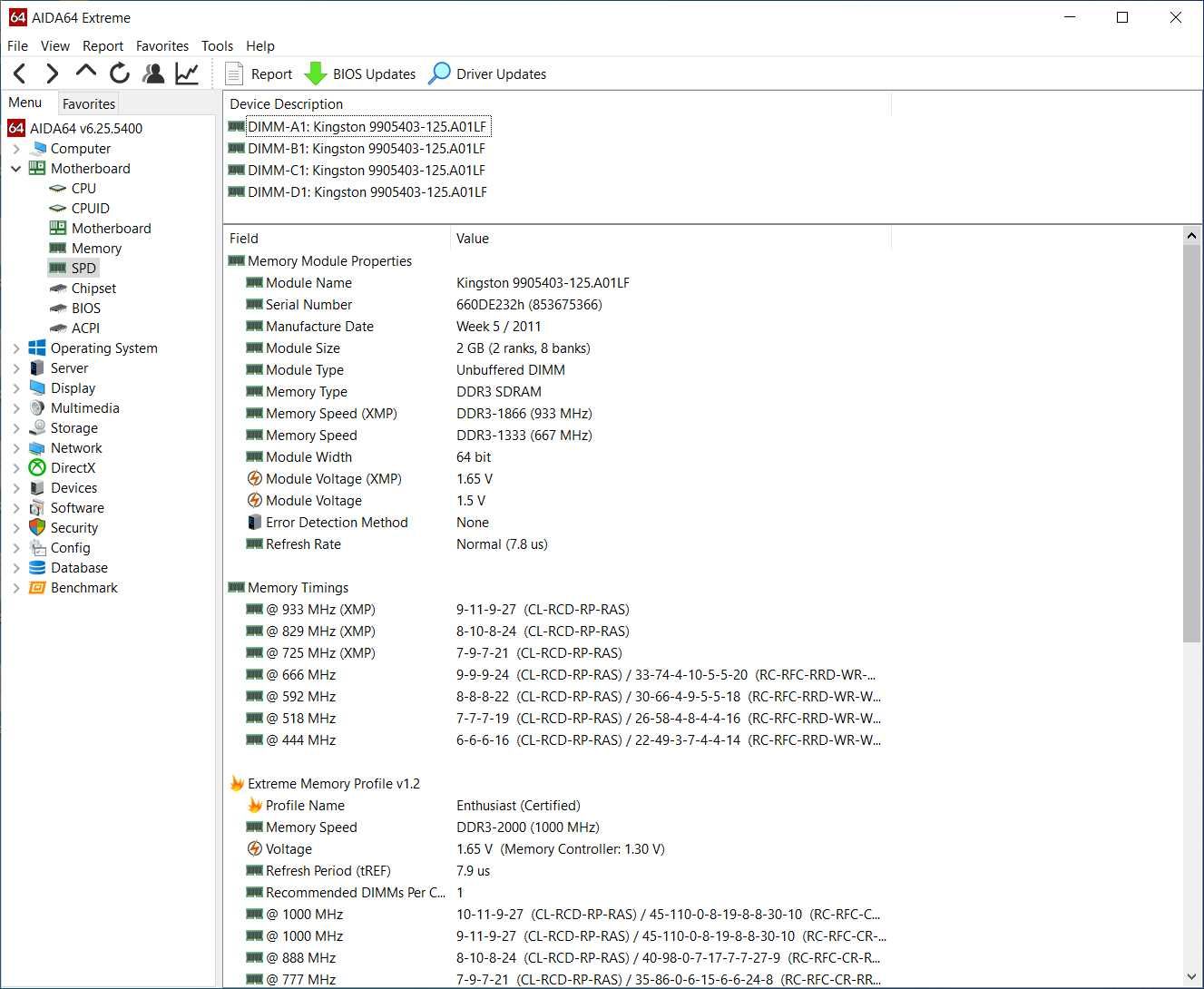1204x989 pixels.
Task: Click the Software icon in tree
Action: coord(37,508)
